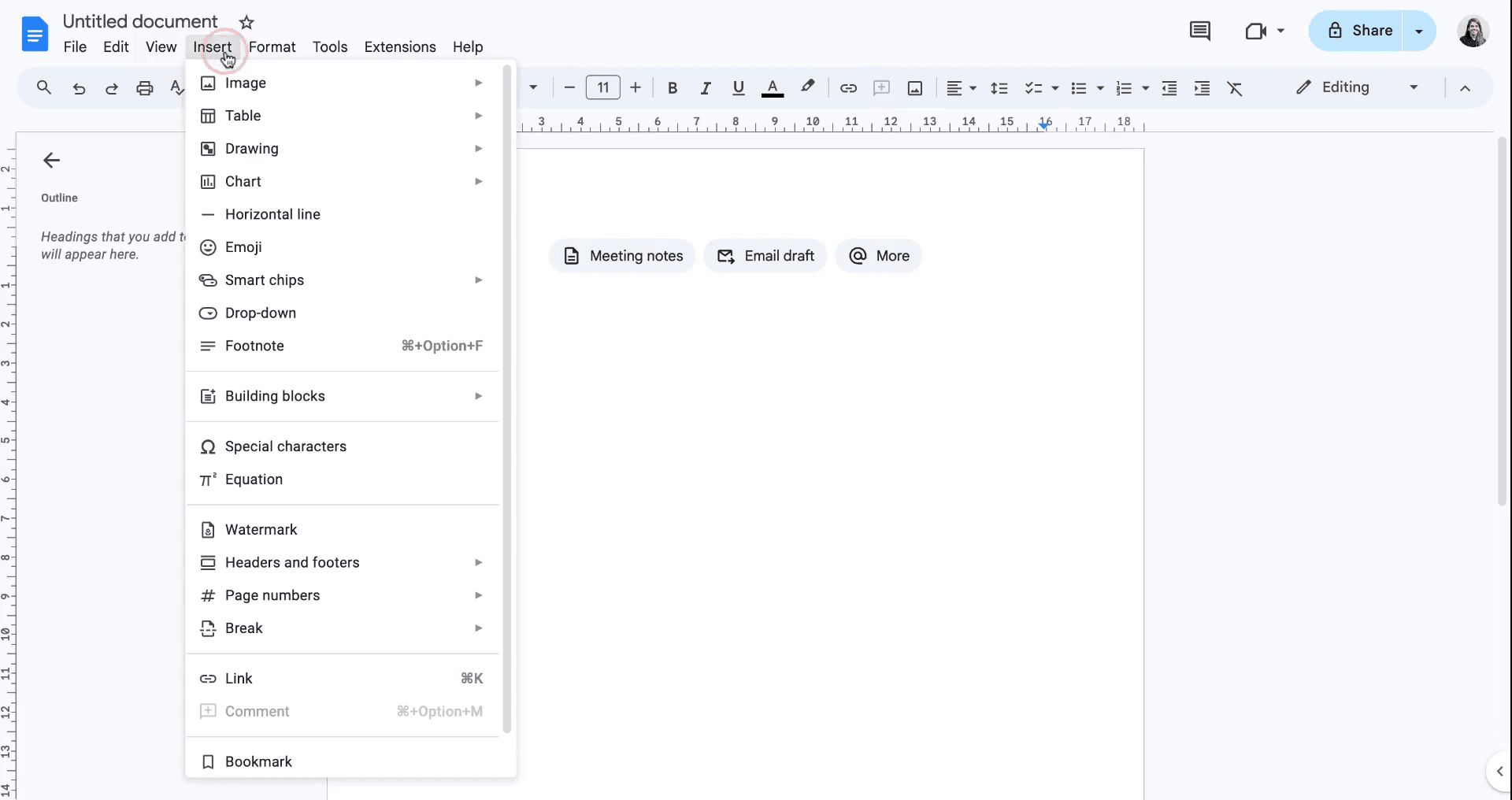Open document comment history
The height and width of the screenshot is (800, 1512).
coord(1199,31)
